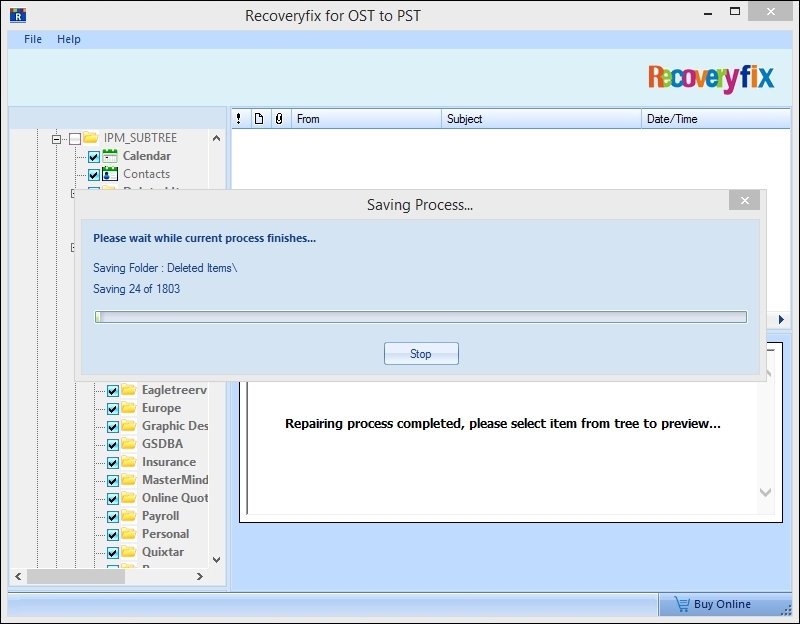Select the GSDBA folder
Viewport: 800px width, 624px height.
(x=162, y=443)
